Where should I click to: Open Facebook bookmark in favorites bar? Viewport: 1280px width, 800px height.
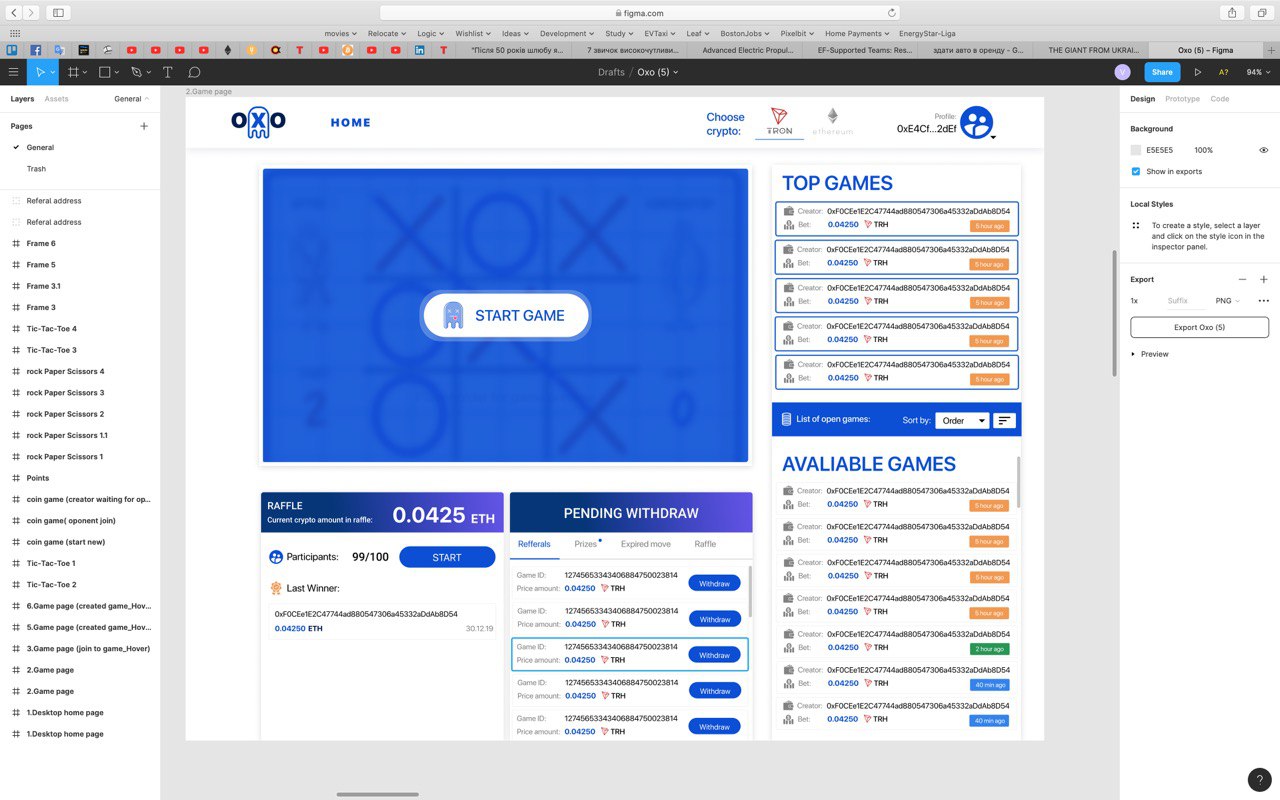(35, 49)
